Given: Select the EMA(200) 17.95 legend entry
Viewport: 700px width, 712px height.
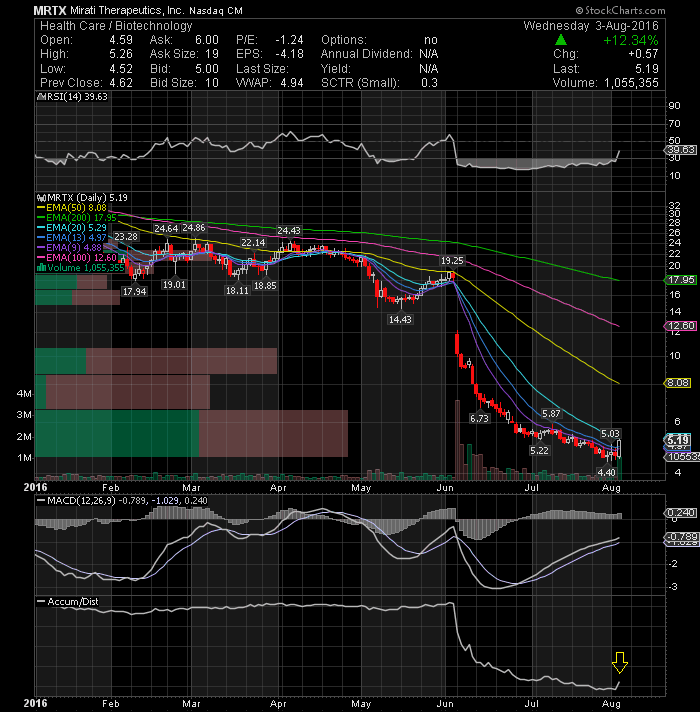Looking at the screenshot, I should pyautogui.click(x=77, y=218).
